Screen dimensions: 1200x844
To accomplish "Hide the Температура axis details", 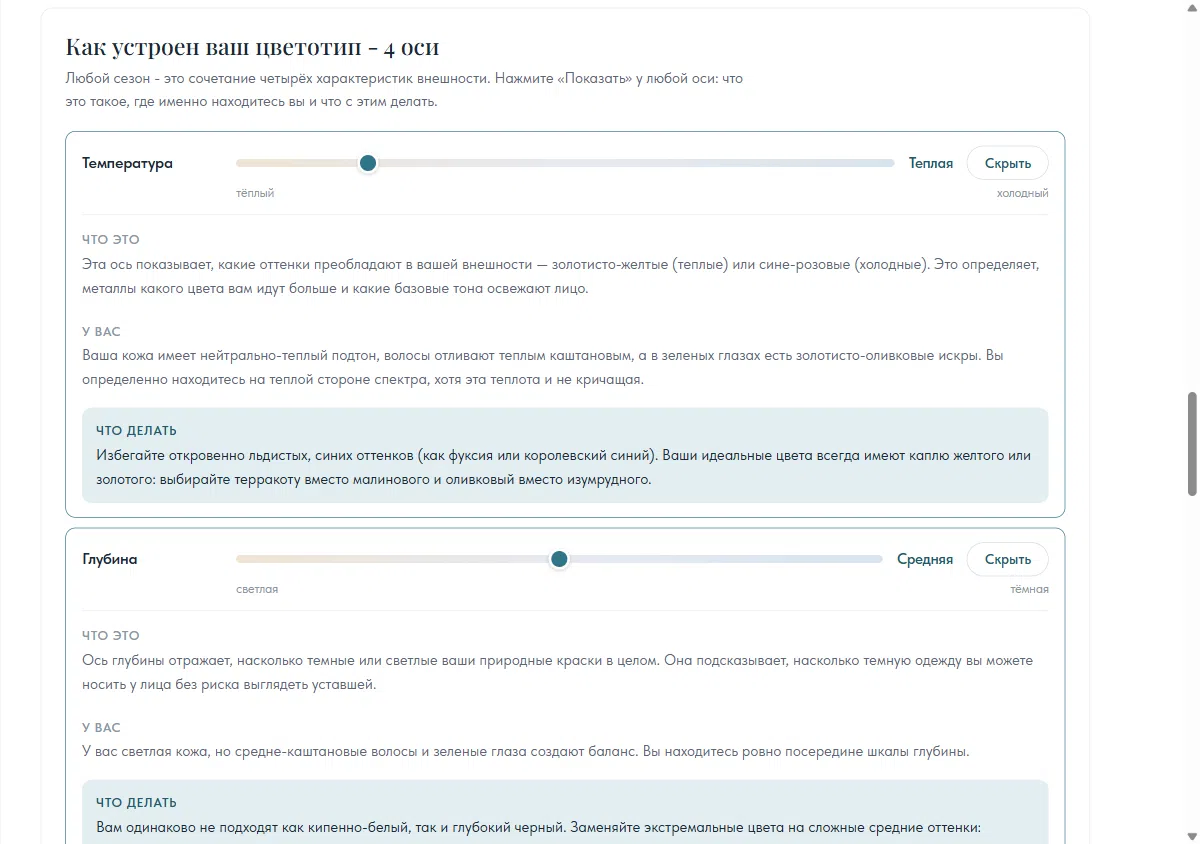I will click(1007, 163).
